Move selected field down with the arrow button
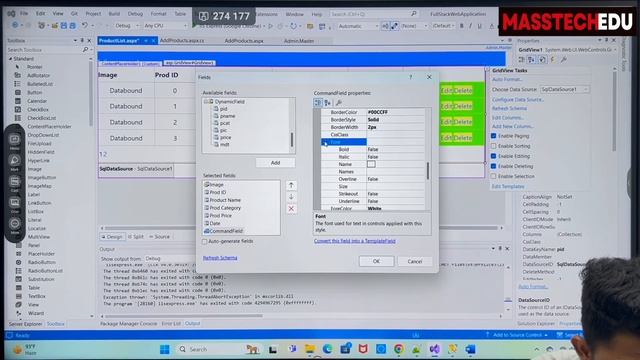Viewport: 640px width, 360px height. (291, 197)
